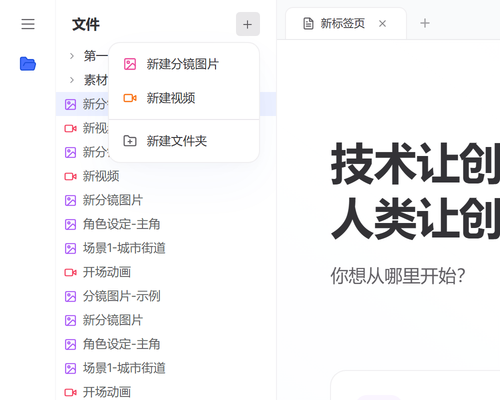The height and width of the screenshot is (400, 500).
Task: Open 新分镜图片 directly below 分镜图片-示例
Action: pyautogui.click(x=166, y=320)
